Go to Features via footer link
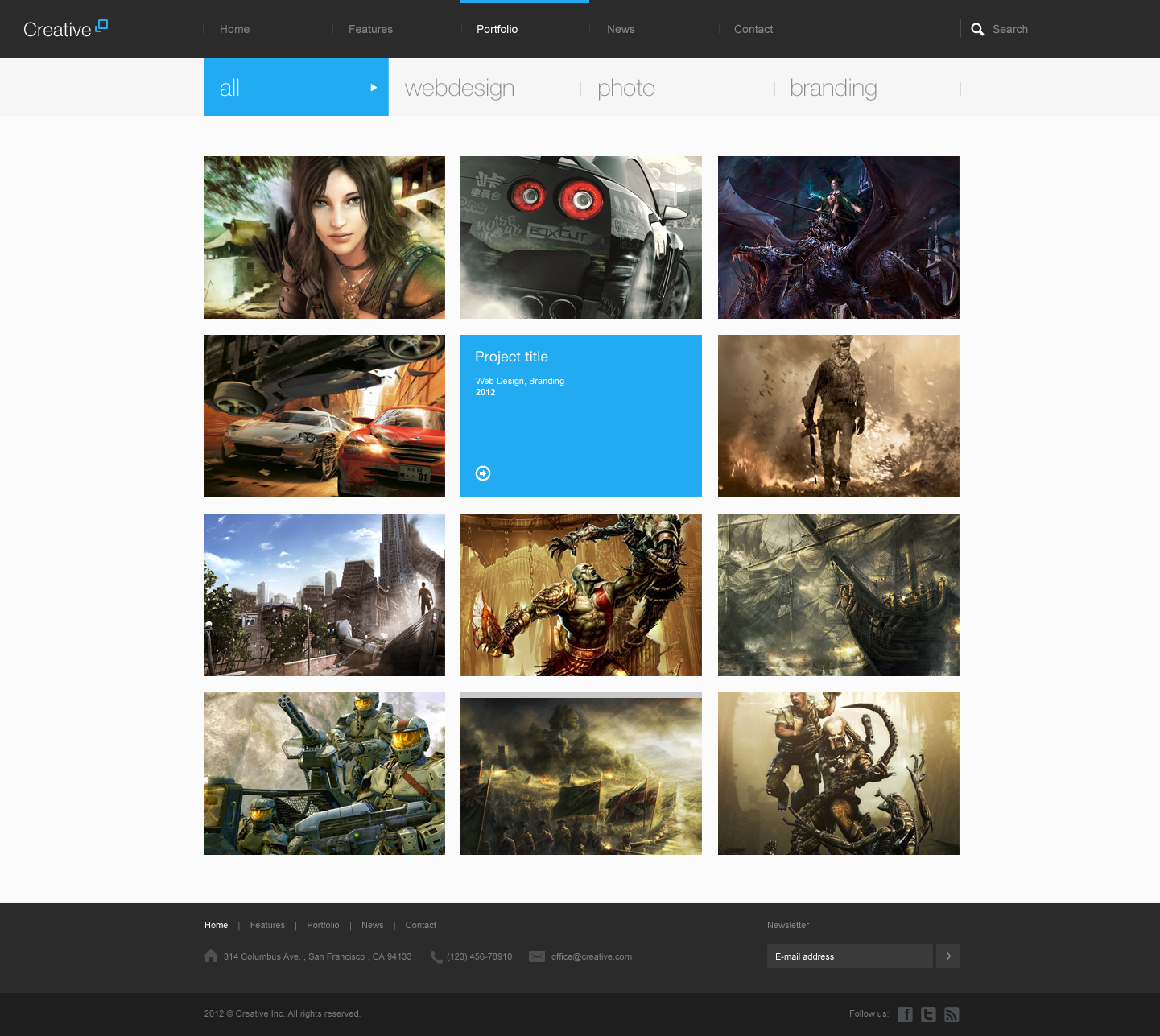1160x1036 pixels. pyautogui.click(x=267, y=925)
